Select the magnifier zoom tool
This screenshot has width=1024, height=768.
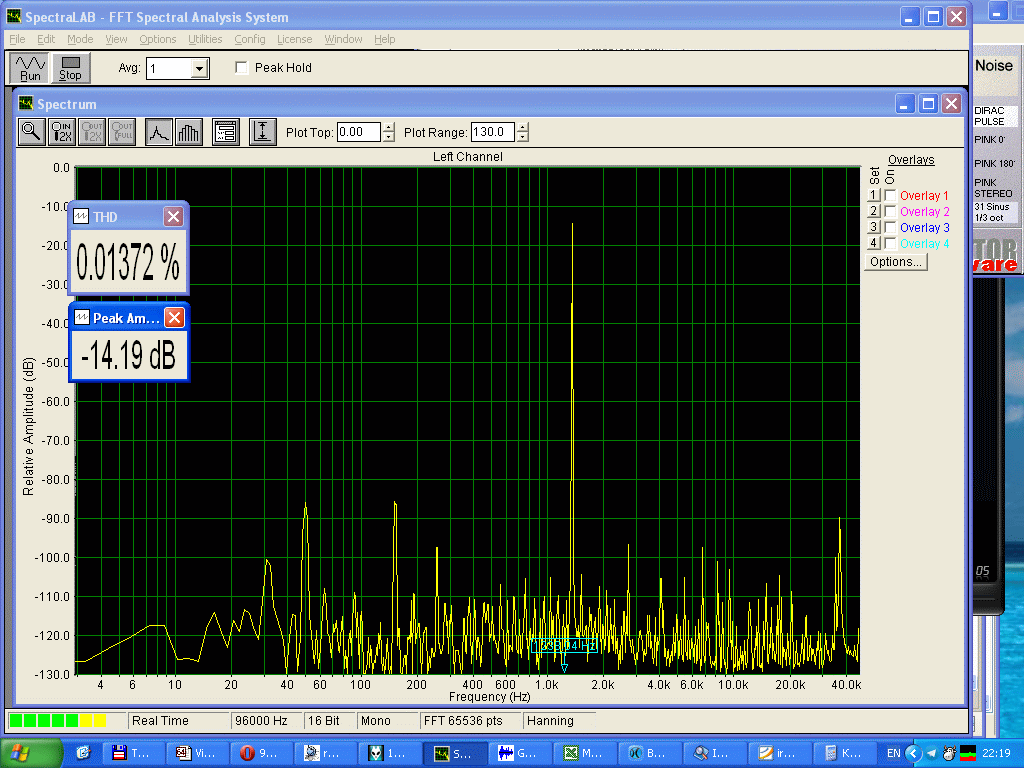31,132
